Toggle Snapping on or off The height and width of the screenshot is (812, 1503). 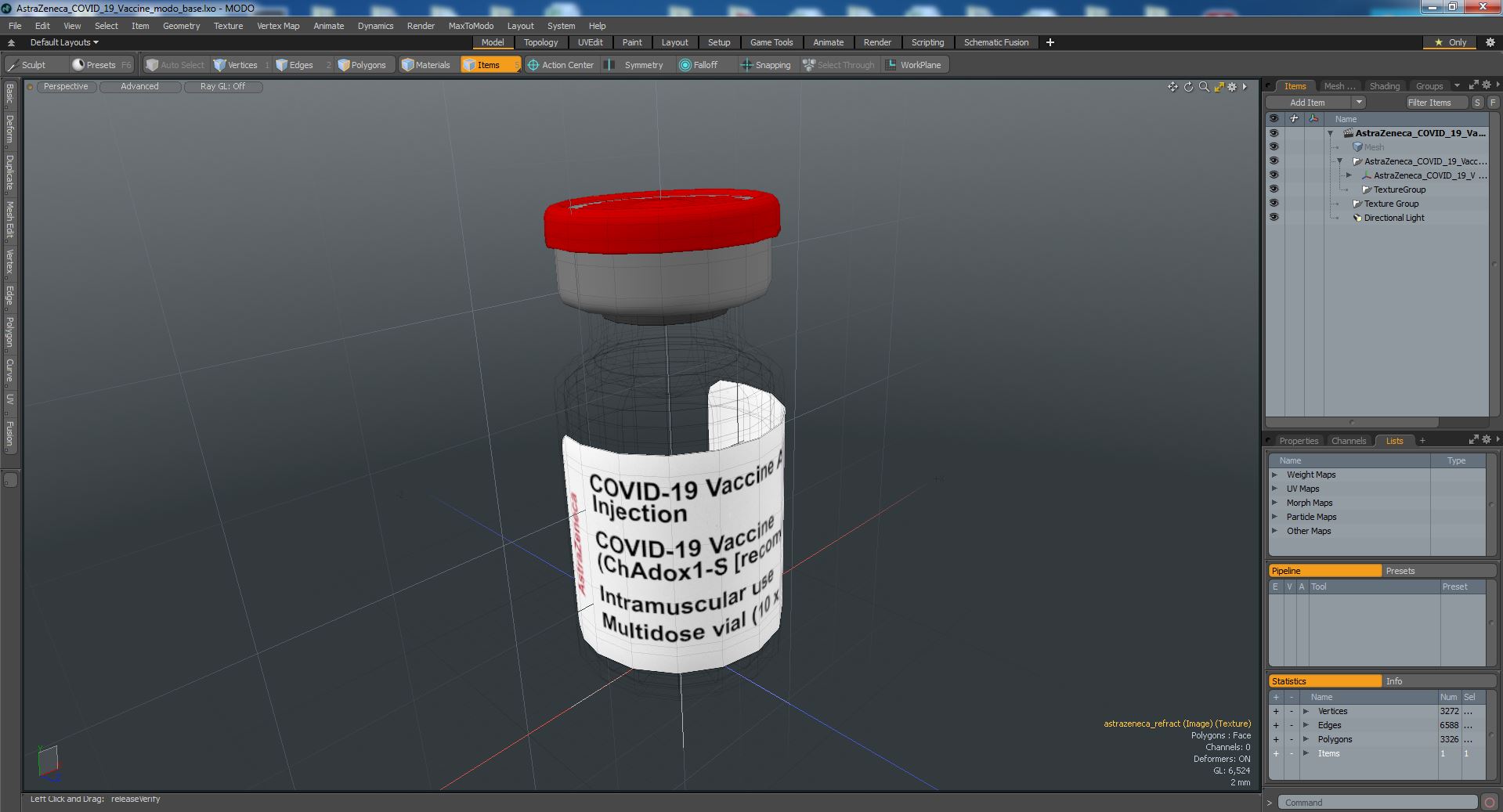click(x=766, y=65)
